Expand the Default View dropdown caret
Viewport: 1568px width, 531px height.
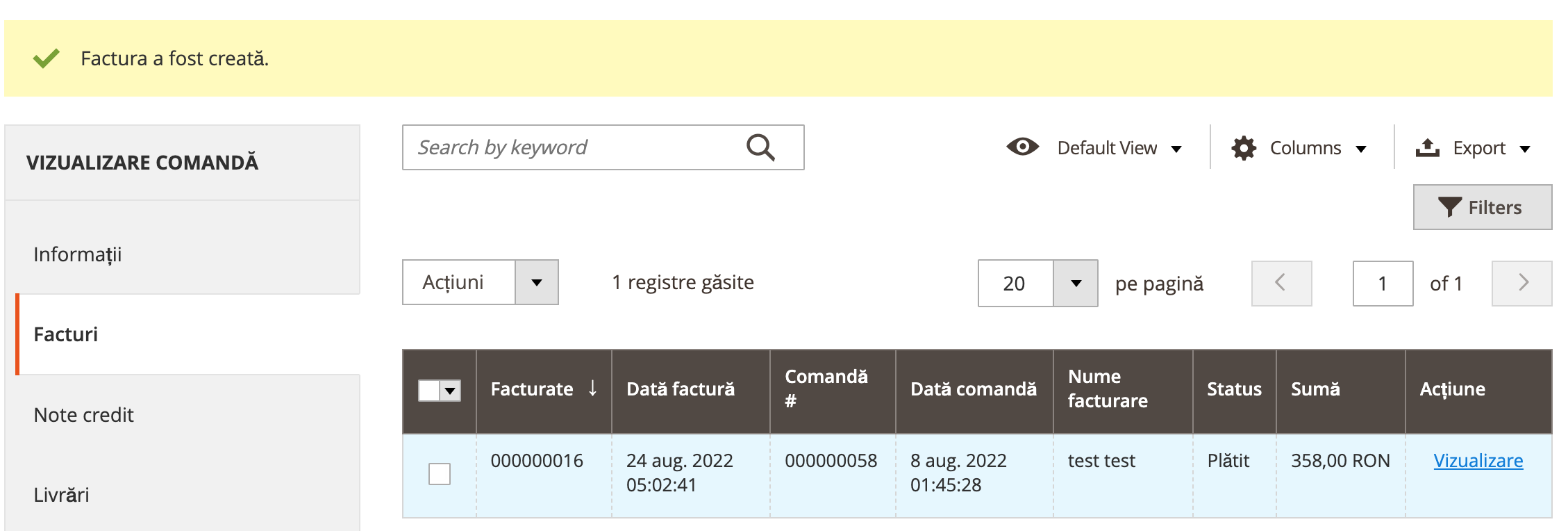1176,149
